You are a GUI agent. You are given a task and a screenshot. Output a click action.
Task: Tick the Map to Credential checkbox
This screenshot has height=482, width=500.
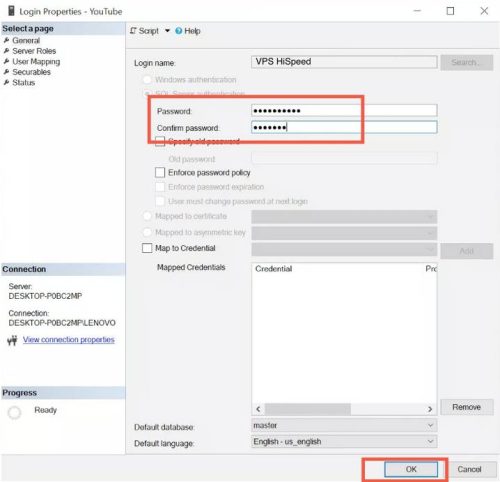(x=147, y=248)
